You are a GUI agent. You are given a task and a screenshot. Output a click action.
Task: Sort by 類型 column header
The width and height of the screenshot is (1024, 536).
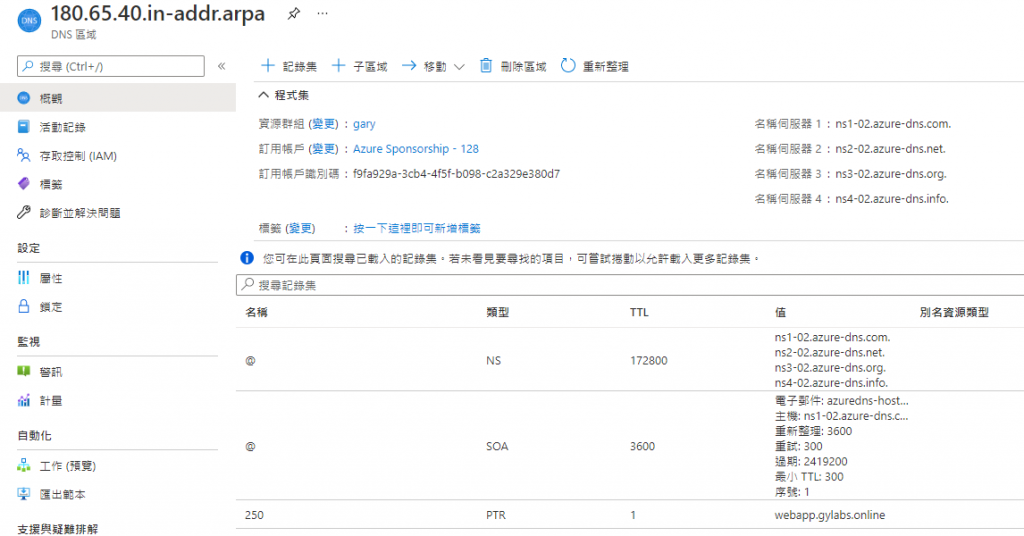pos(498,312)
